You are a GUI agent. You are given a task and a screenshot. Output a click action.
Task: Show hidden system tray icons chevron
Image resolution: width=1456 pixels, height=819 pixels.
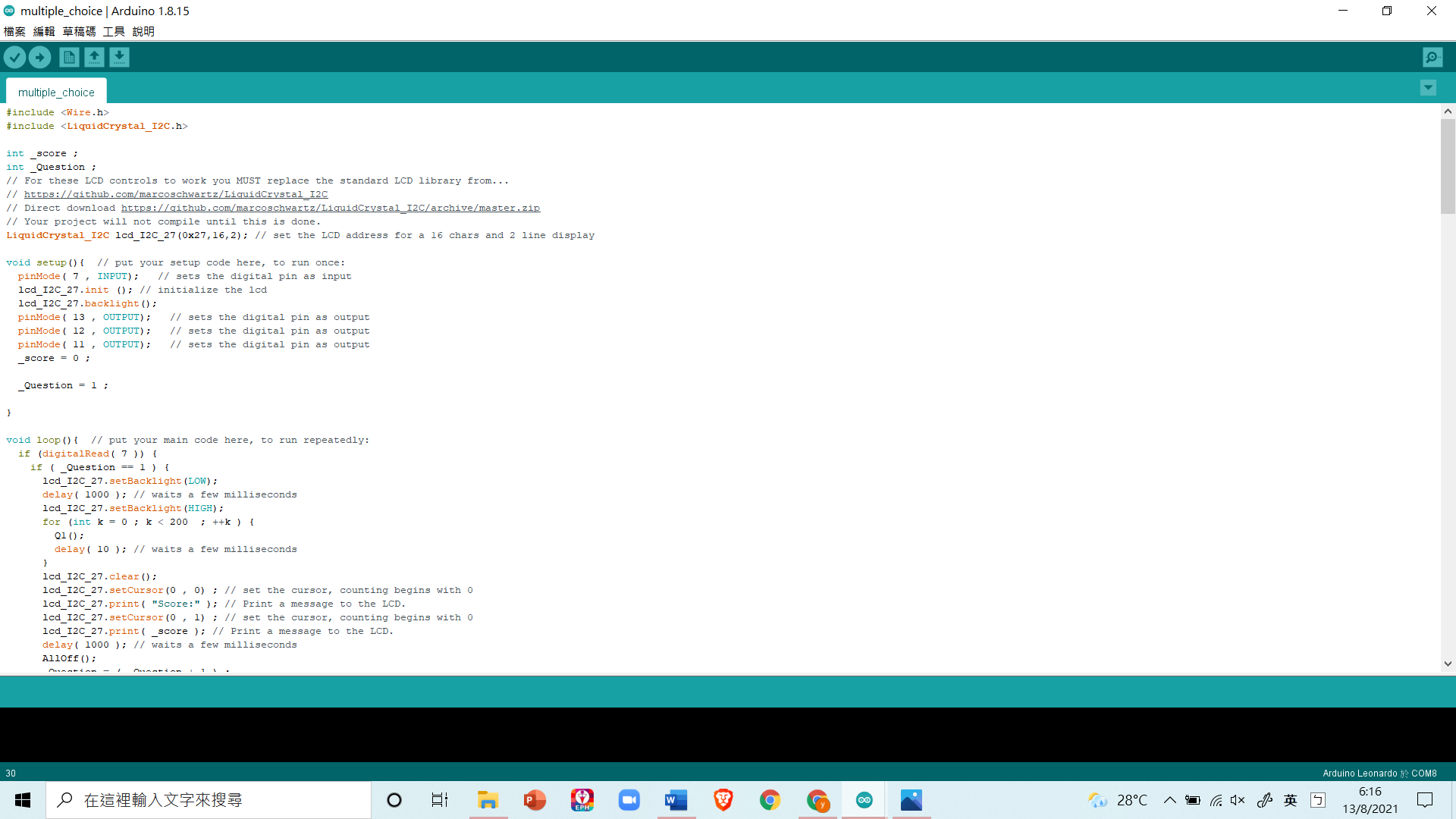(x=1169, y=800)
